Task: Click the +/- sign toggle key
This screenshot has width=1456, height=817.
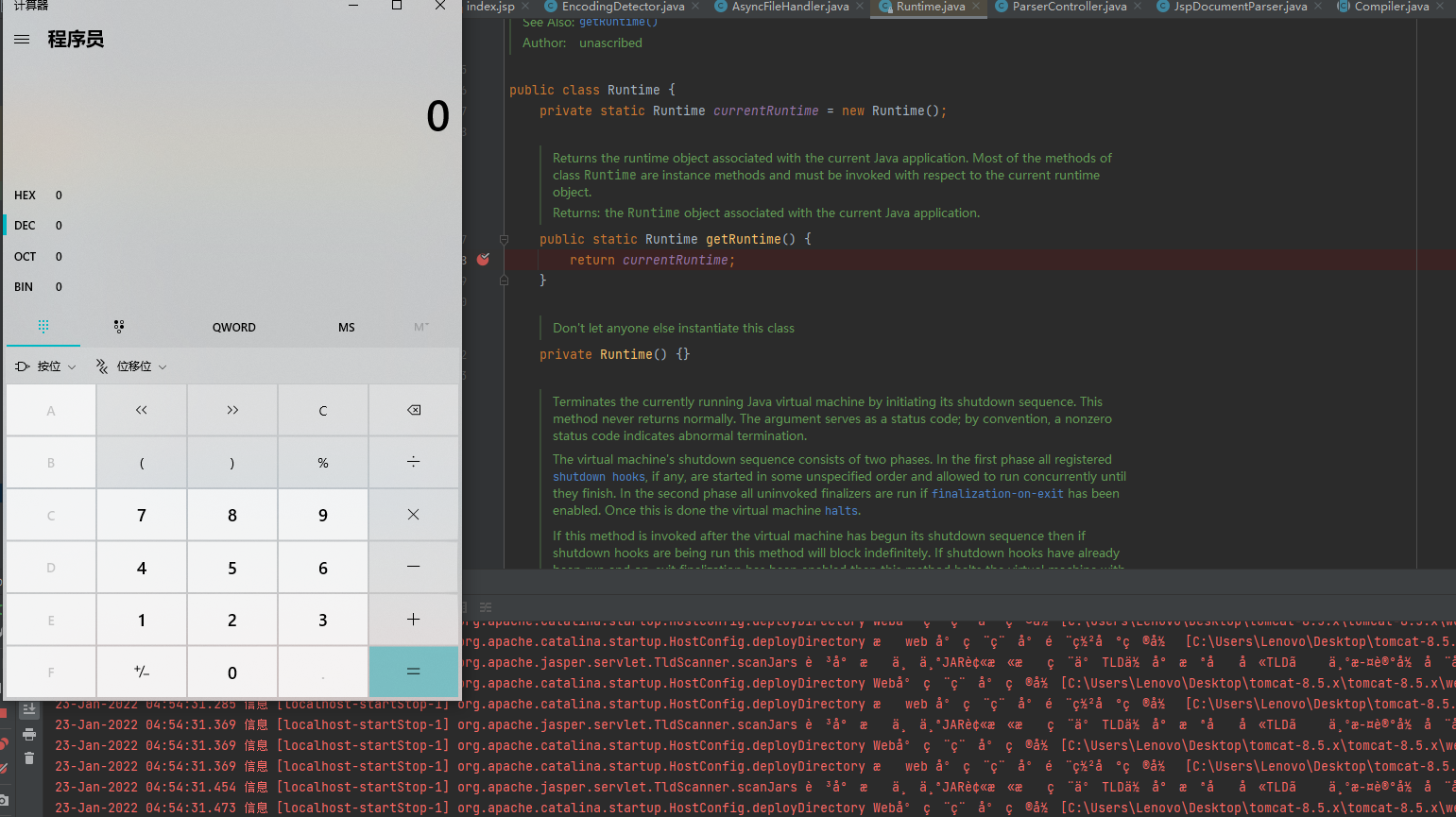Action: [142, 672]
